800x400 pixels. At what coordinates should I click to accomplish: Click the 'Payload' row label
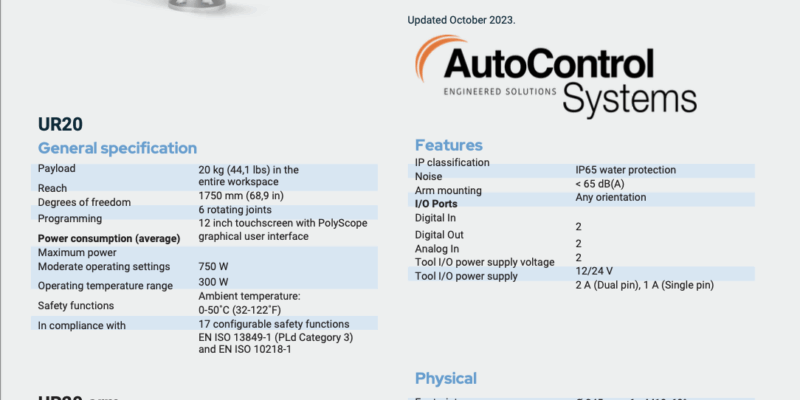(x=57, y=168)
